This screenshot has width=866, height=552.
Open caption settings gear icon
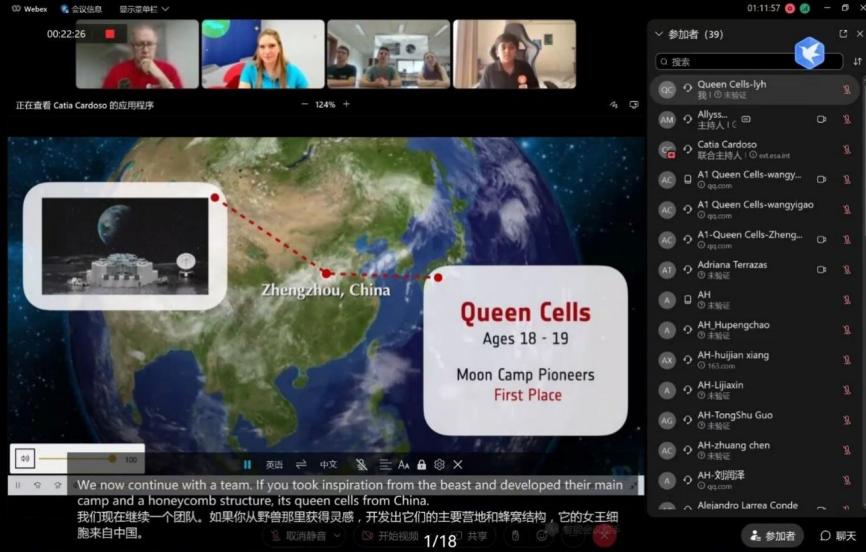[x=439, y=465]
